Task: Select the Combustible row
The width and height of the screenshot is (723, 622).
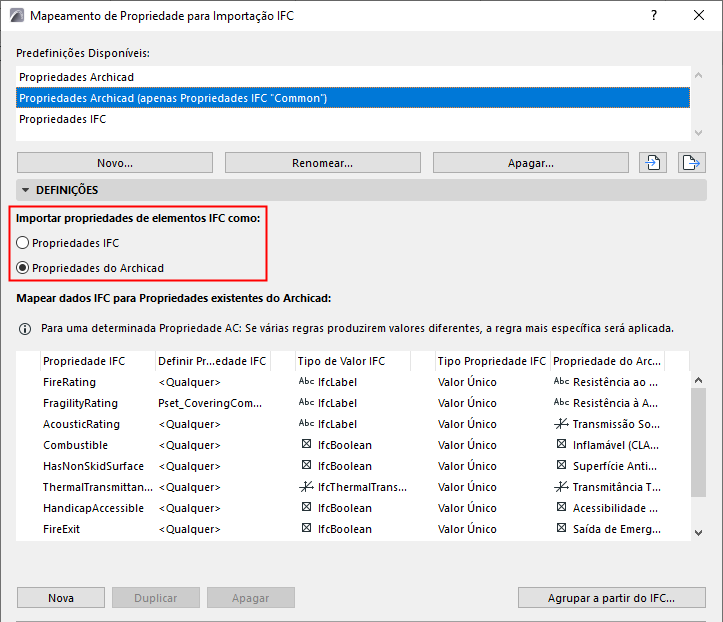Action: point(353,445)
